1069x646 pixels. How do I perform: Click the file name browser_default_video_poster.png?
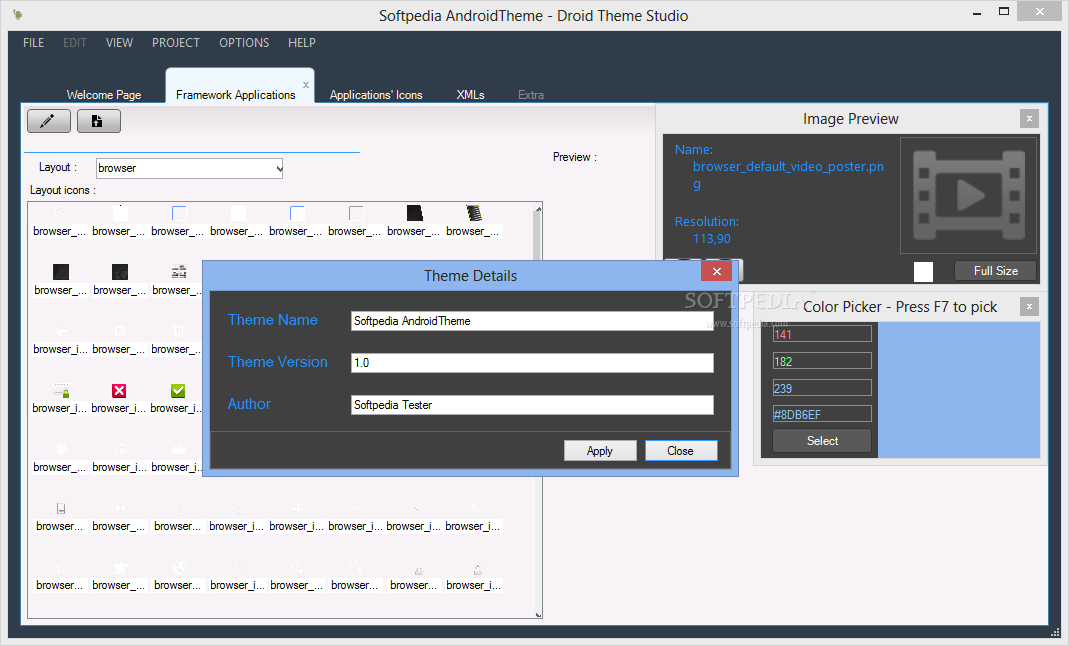point(788,175)
